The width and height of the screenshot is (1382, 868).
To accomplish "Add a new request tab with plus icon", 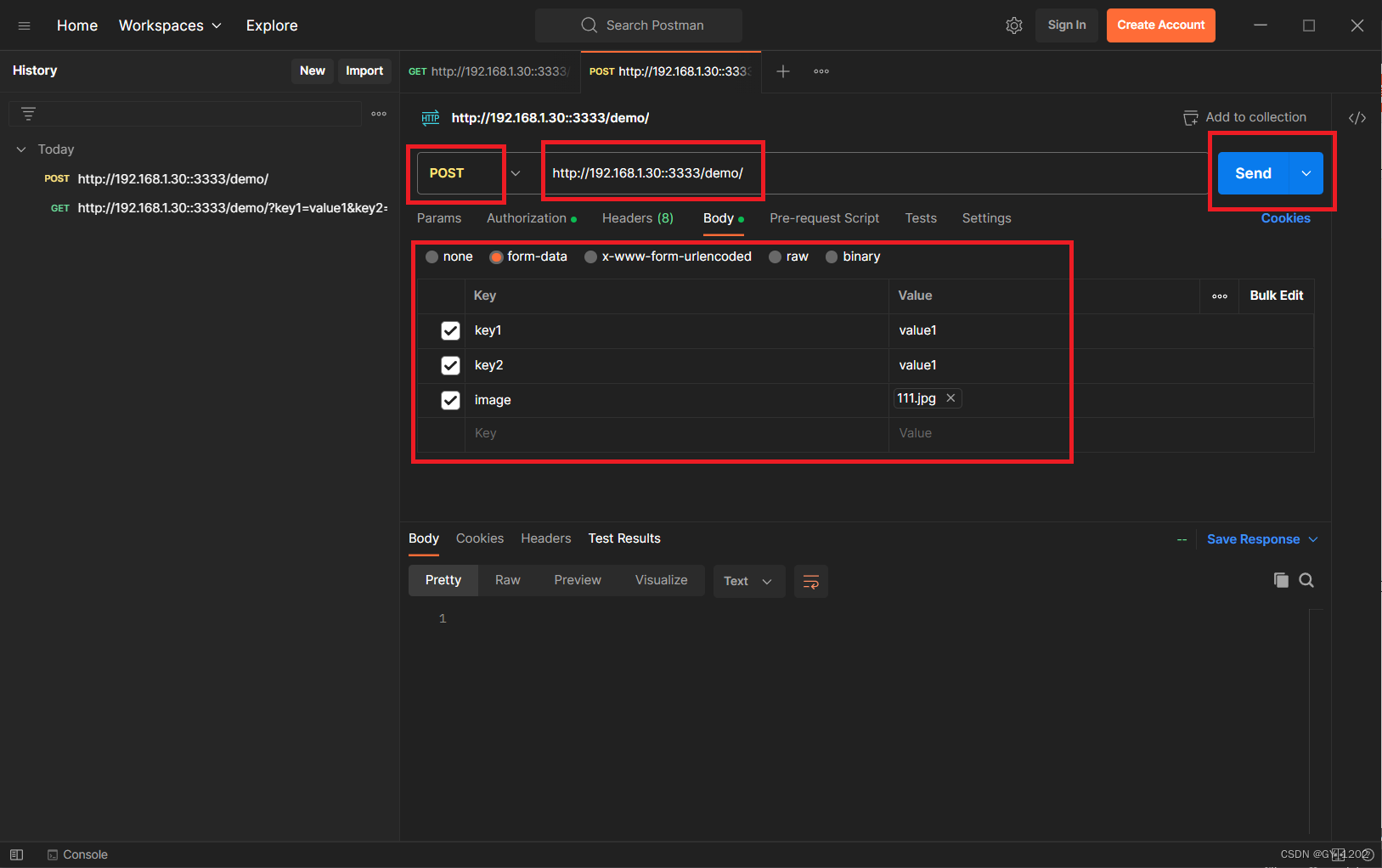I will click(x=783, y=71).
